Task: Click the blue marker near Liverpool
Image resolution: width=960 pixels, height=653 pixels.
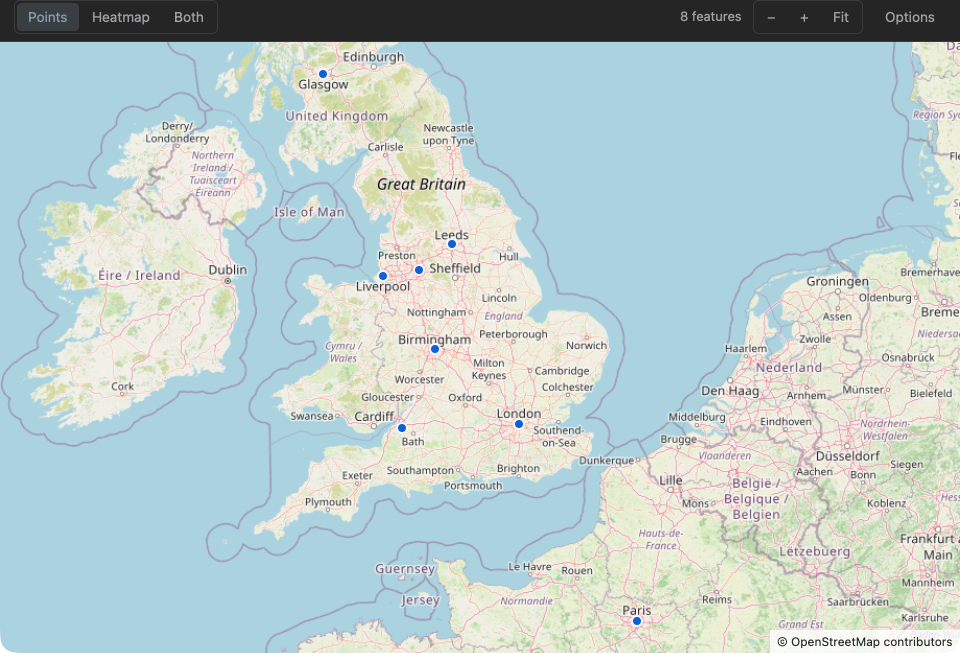Action: point(383,276)
